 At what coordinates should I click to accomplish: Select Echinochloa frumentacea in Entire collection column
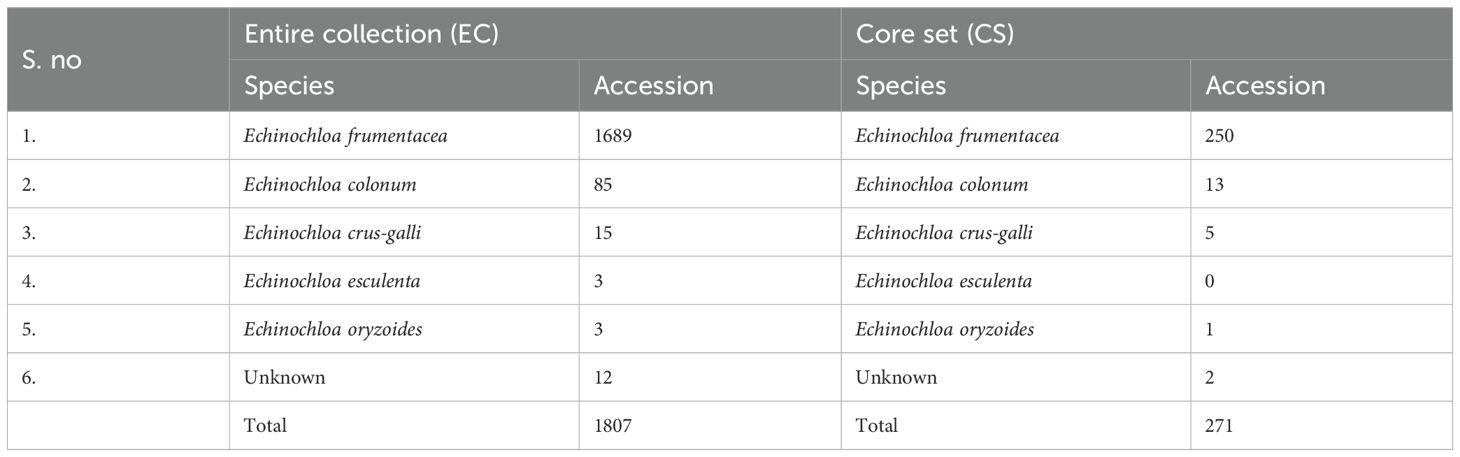(345, 137)
